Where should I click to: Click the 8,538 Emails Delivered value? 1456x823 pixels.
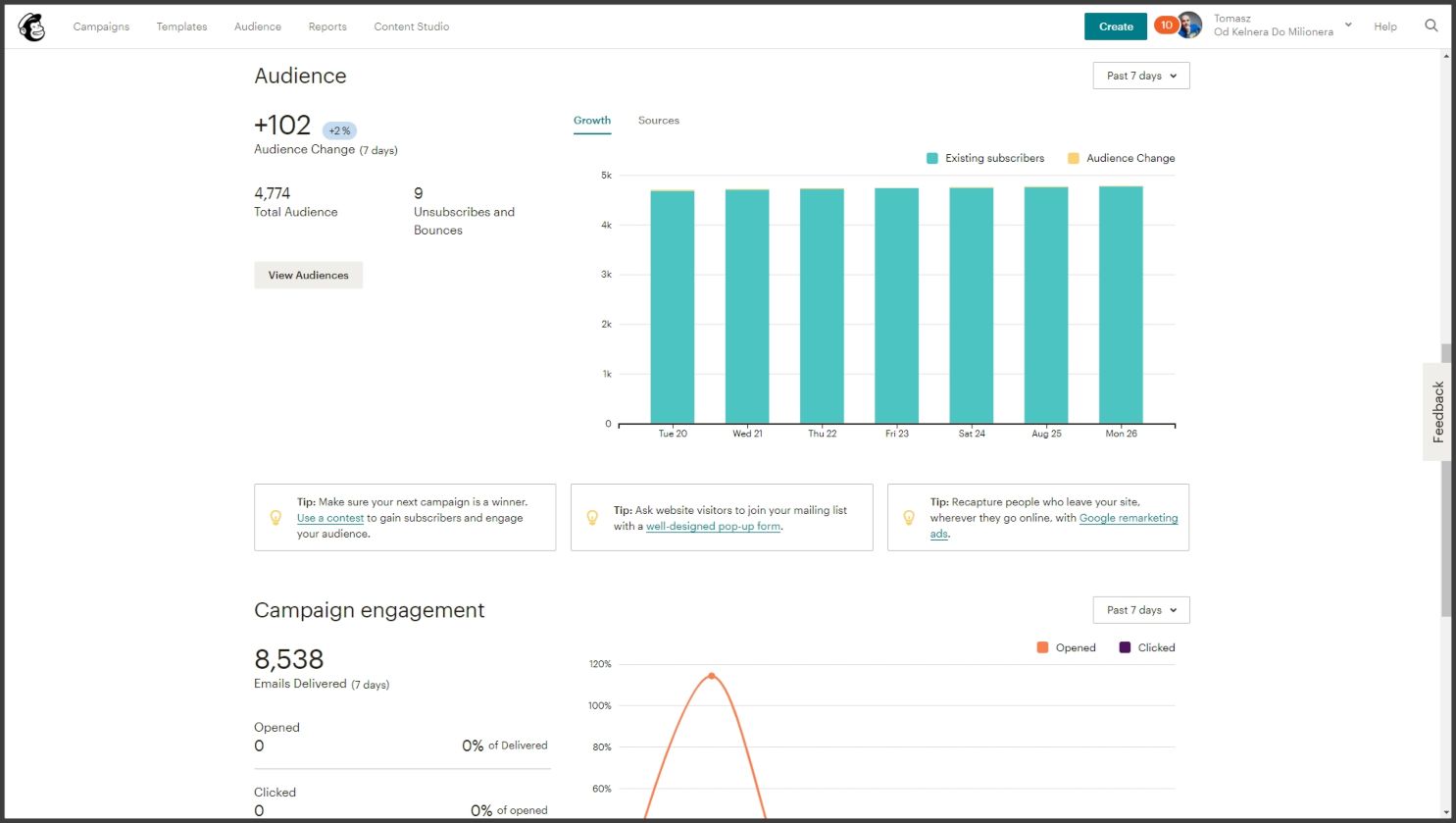289,659
